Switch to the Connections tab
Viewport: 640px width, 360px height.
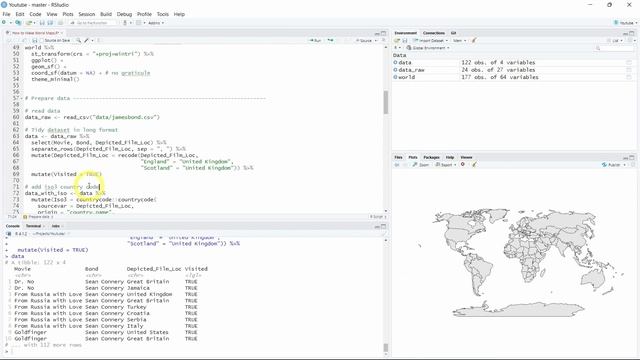coord(433,33)
